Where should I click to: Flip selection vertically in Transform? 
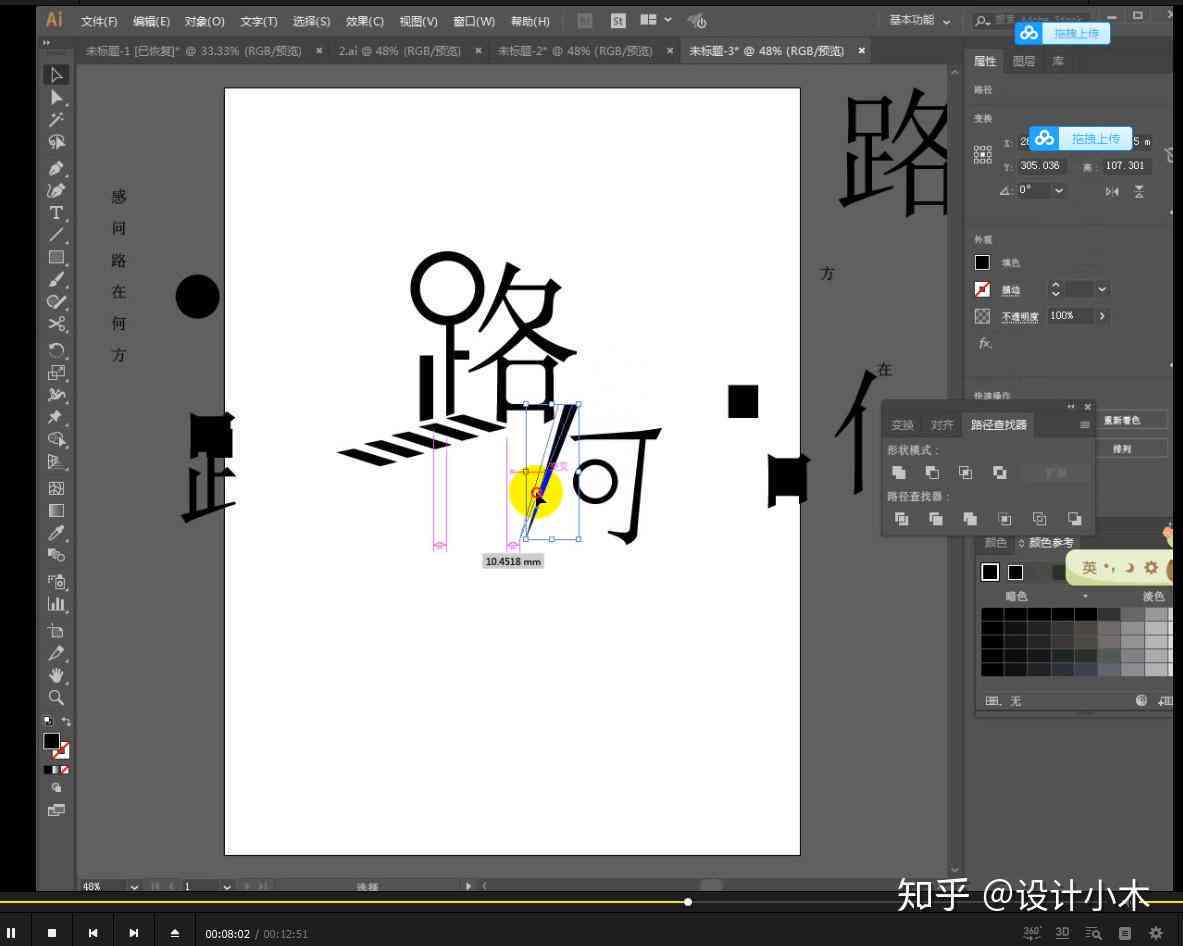(x=1139, y=192)
